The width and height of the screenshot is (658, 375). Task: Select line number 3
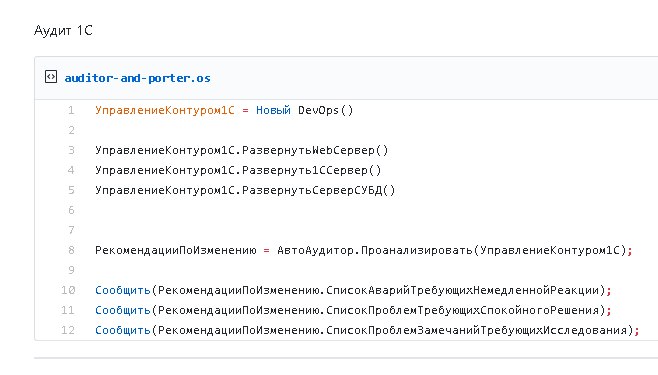(x=71, y=150)
